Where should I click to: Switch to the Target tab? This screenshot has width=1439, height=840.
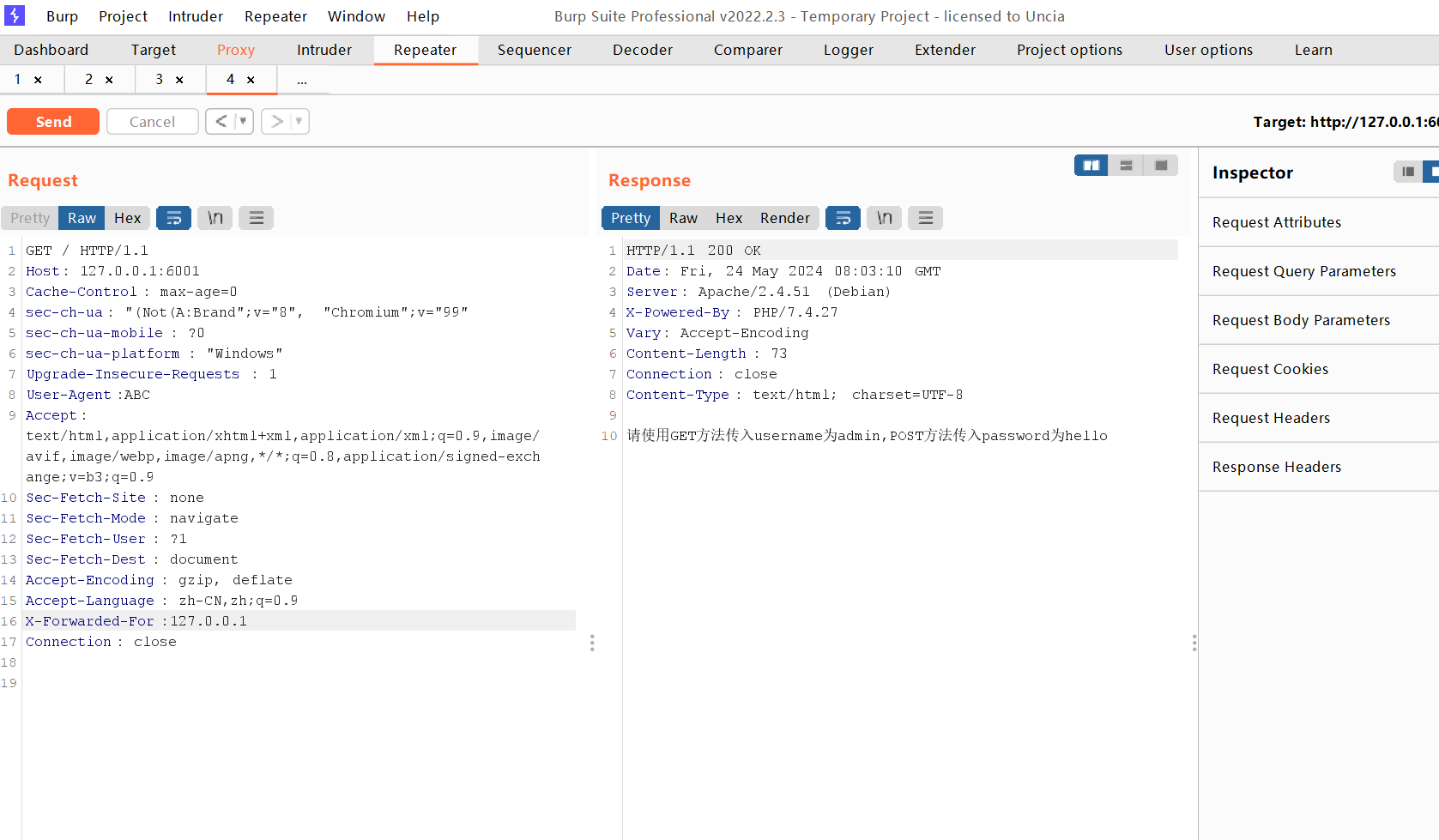(154, 50)
